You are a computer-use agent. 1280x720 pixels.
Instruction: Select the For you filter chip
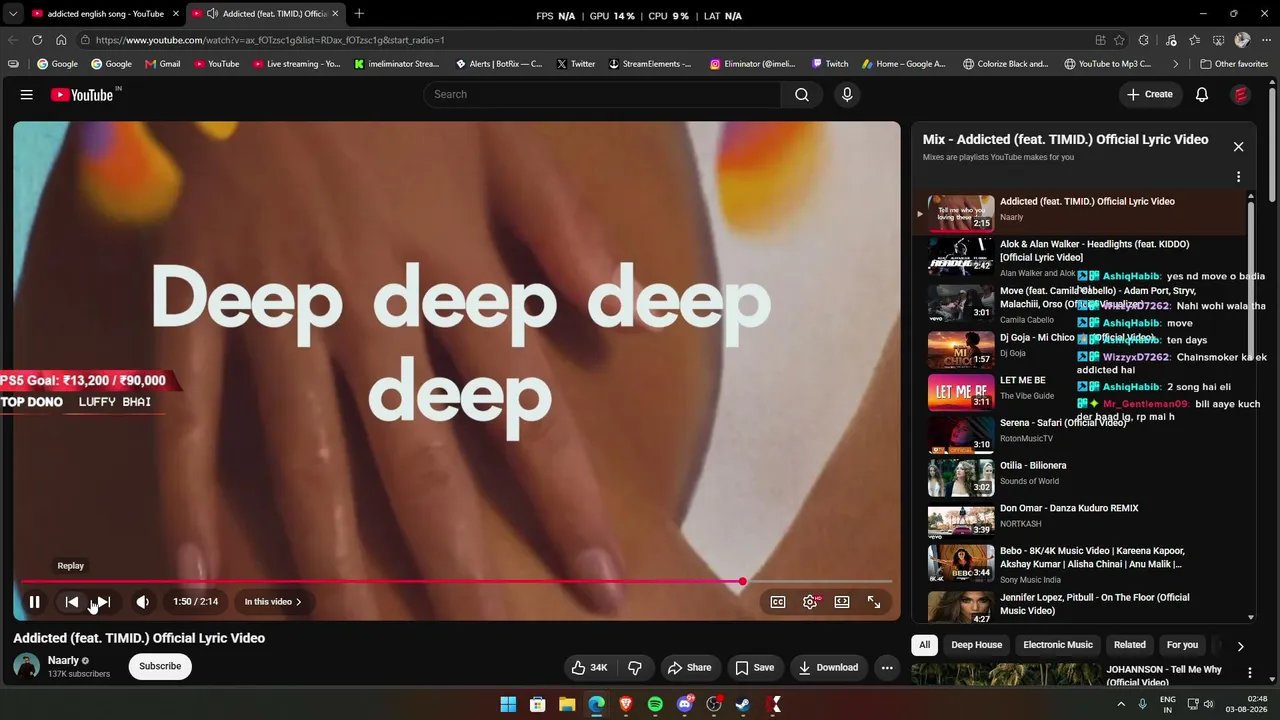pyautogui.click(x=1182, y=645)
